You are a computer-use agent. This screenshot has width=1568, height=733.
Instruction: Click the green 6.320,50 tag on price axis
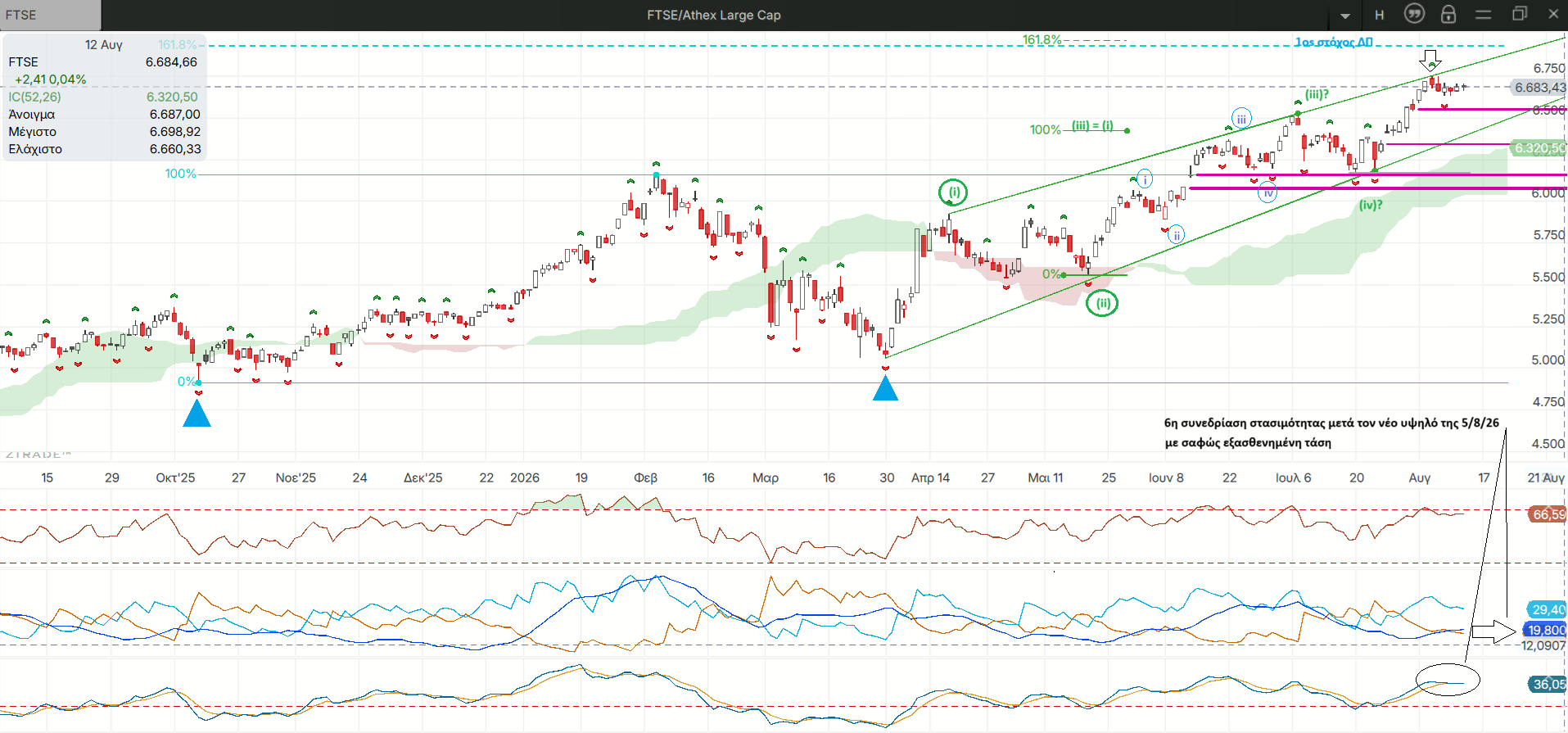pyautogui.click(x=1539, y=148)
